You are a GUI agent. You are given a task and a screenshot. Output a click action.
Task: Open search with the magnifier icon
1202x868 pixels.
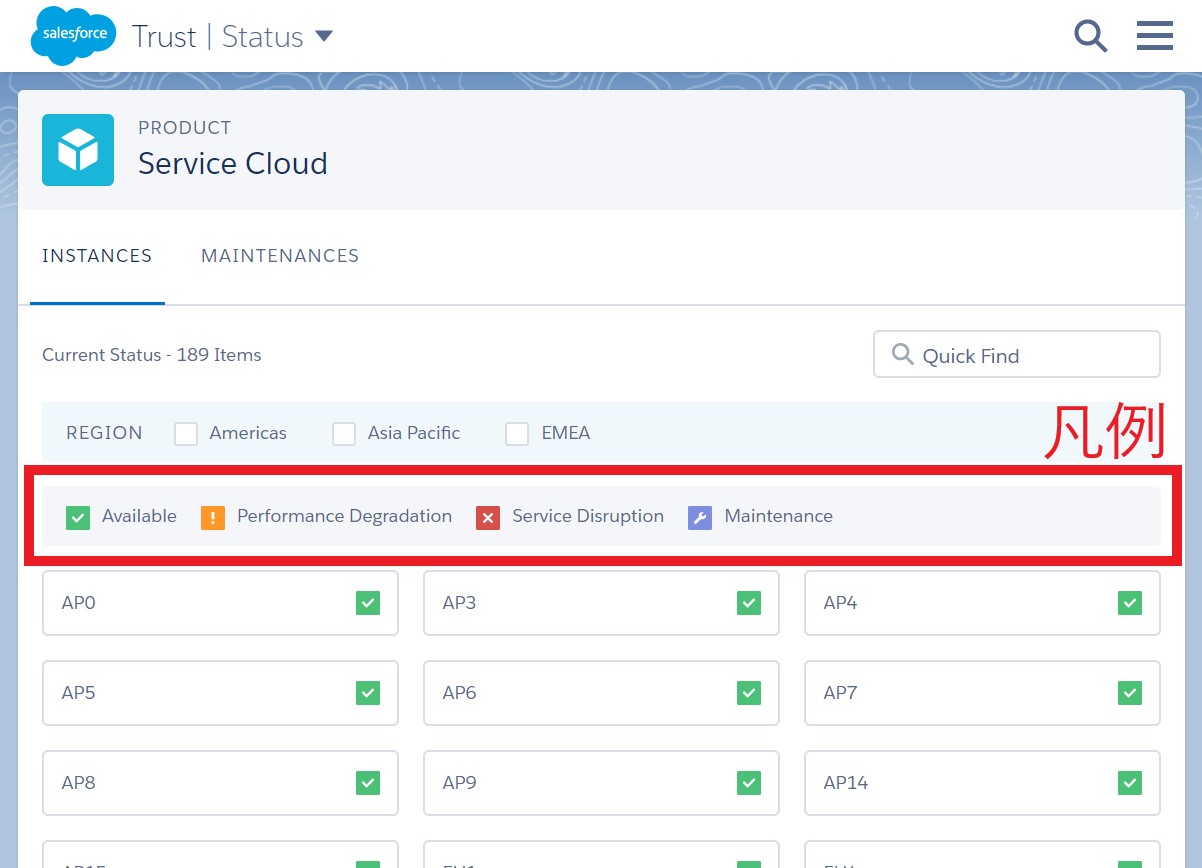click(x=1090, y=37)
